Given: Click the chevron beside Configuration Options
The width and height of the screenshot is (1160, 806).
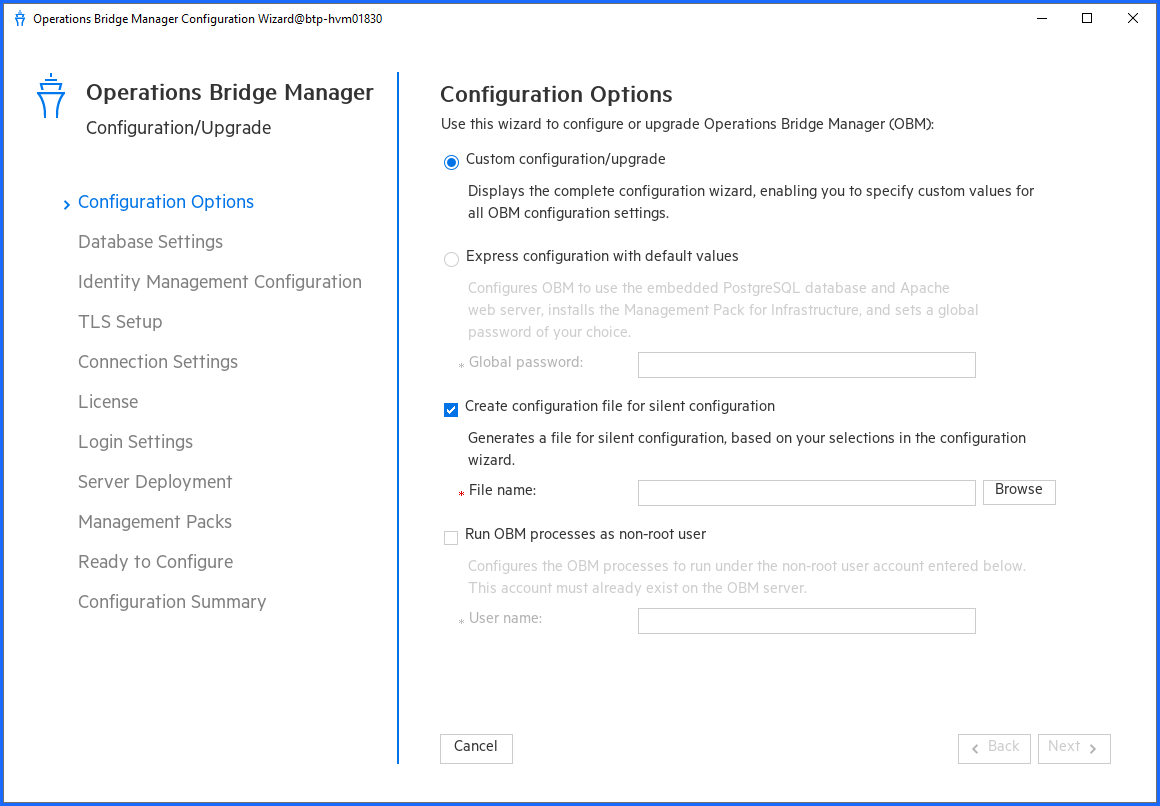Looking at the screenshot, I should pos(66,202).
